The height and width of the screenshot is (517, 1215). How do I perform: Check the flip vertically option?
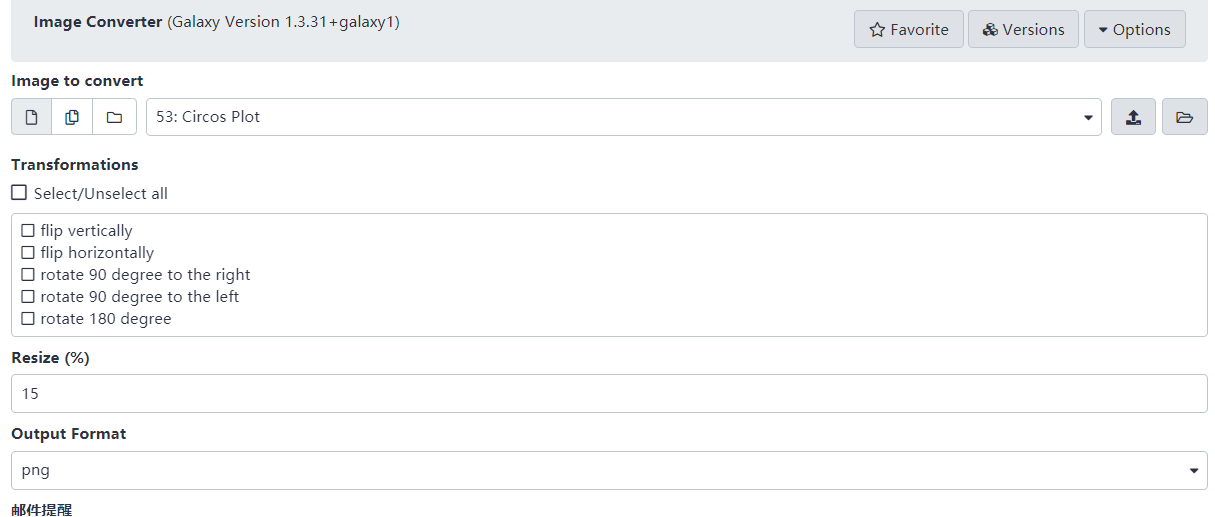coord(28,231)
